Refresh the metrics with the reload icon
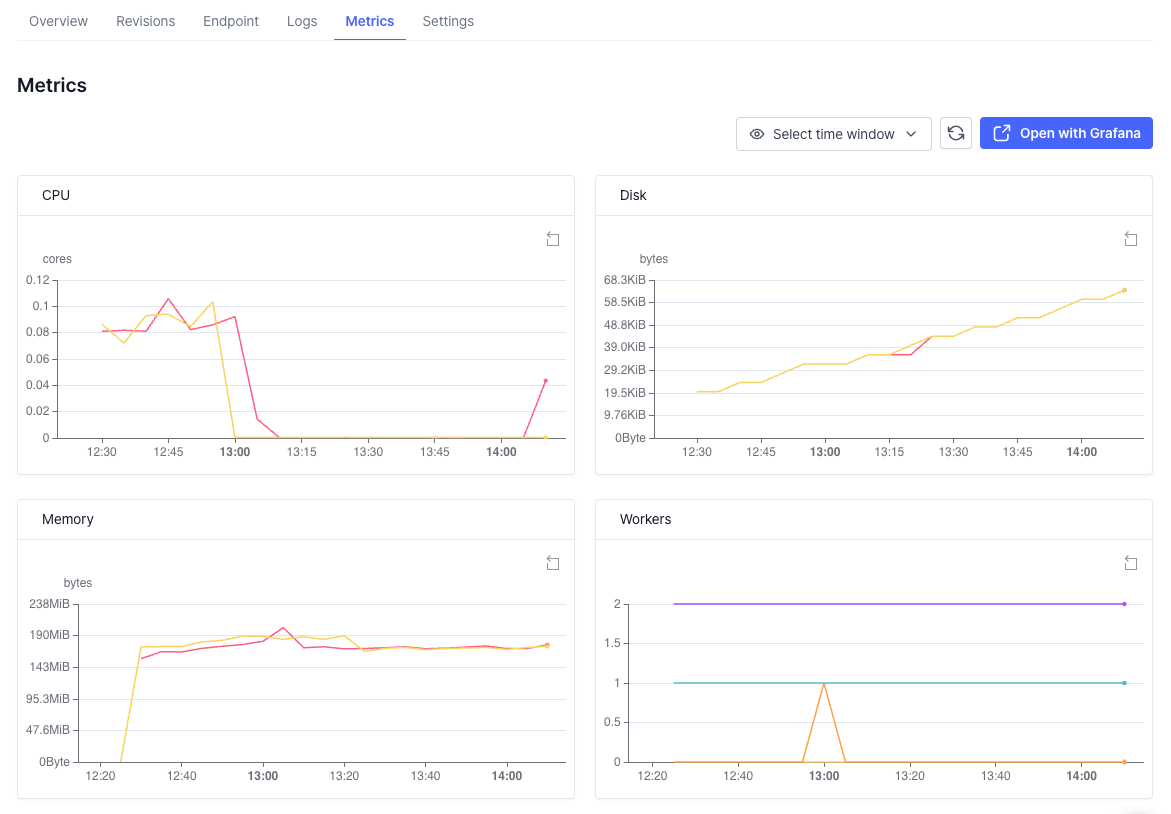Viewport: 1171px width, 814px height. click(956, 134)
